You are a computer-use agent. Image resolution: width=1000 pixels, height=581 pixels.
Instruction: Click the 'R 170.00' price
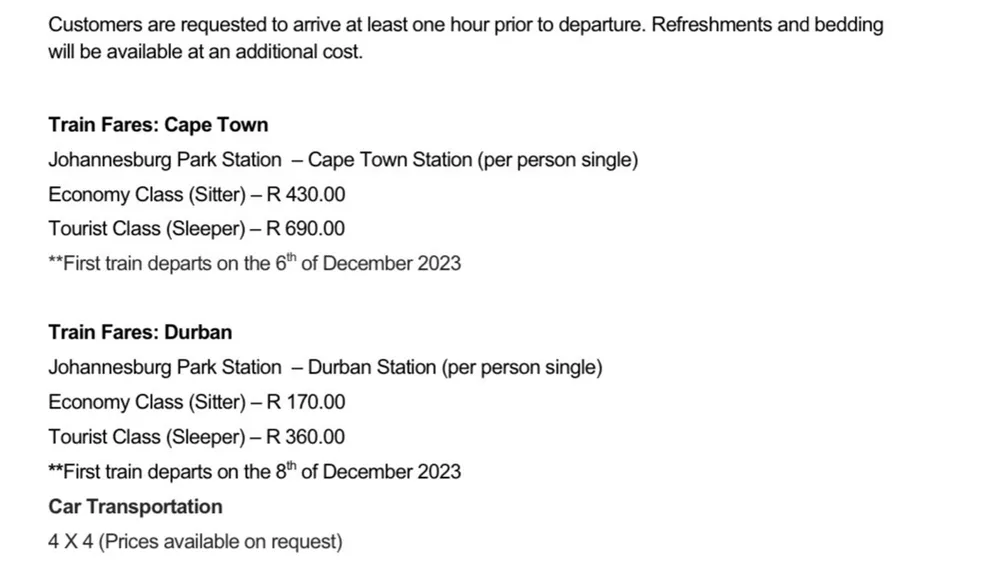tap(305, 402)
